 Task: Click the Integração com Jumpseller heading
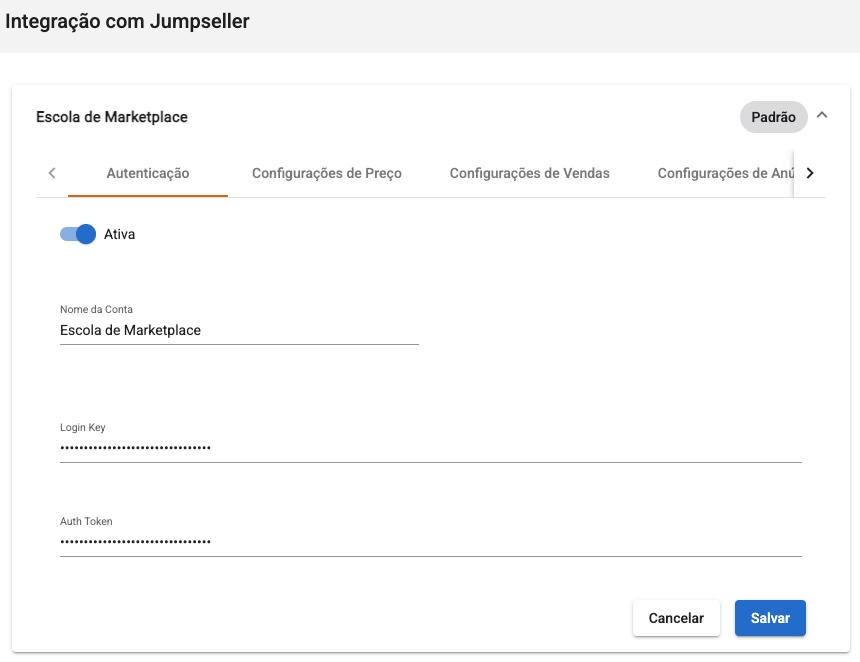[127, 21]
